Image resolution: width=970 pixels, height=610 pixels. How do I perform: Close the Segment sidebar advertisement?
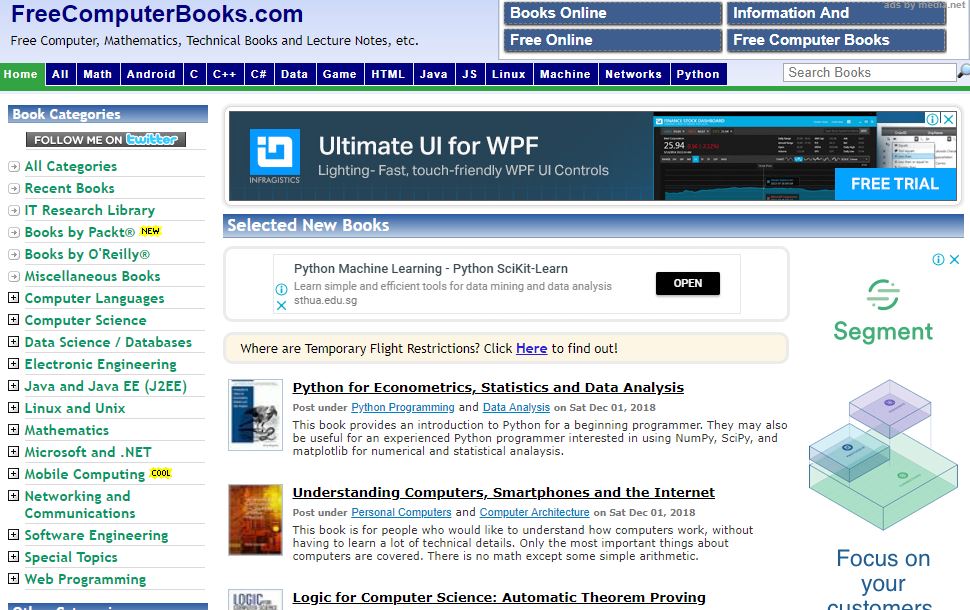(x=954, y=258)
